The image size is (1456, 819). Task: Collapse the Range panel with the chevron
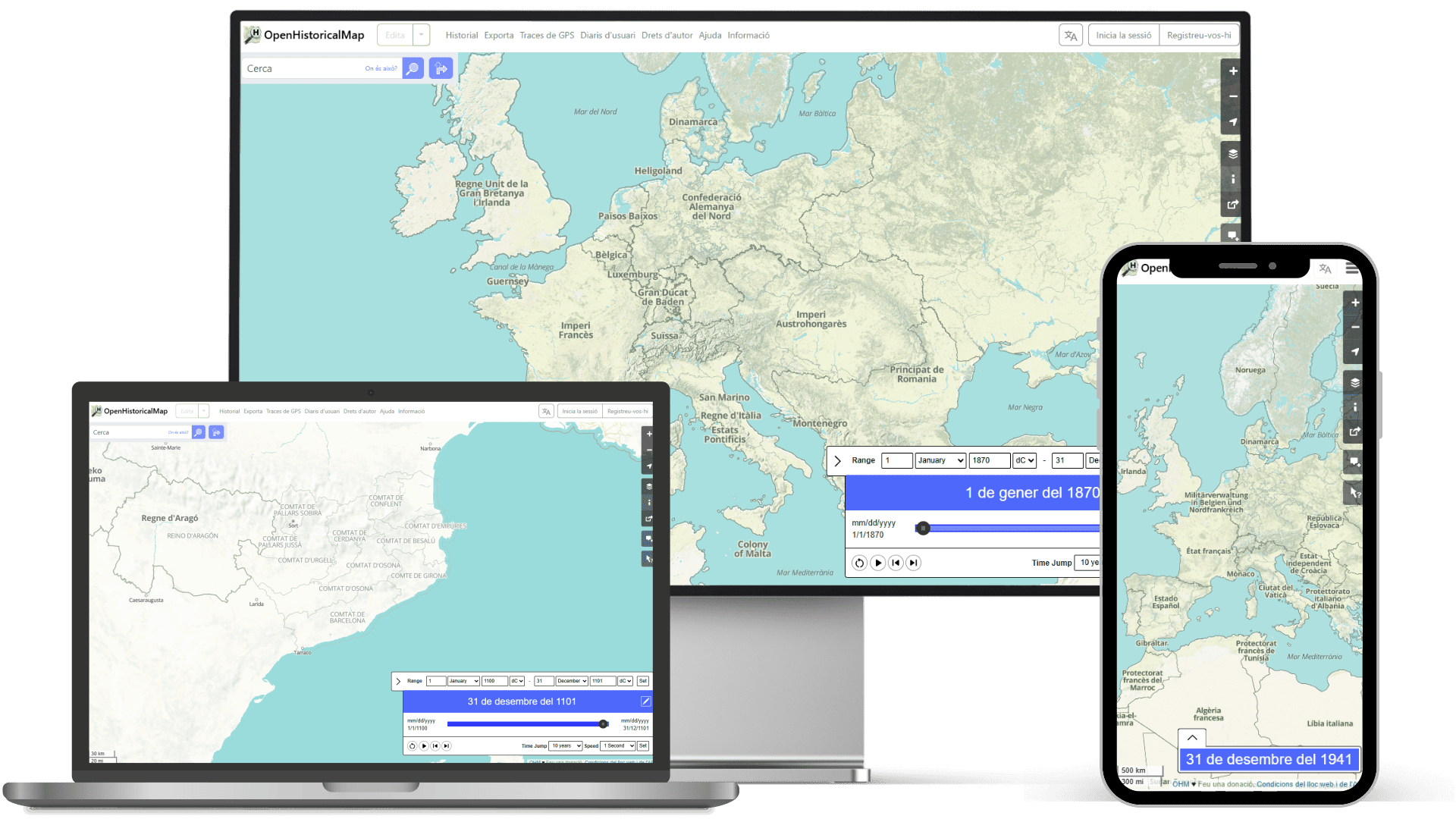[837, 461]
